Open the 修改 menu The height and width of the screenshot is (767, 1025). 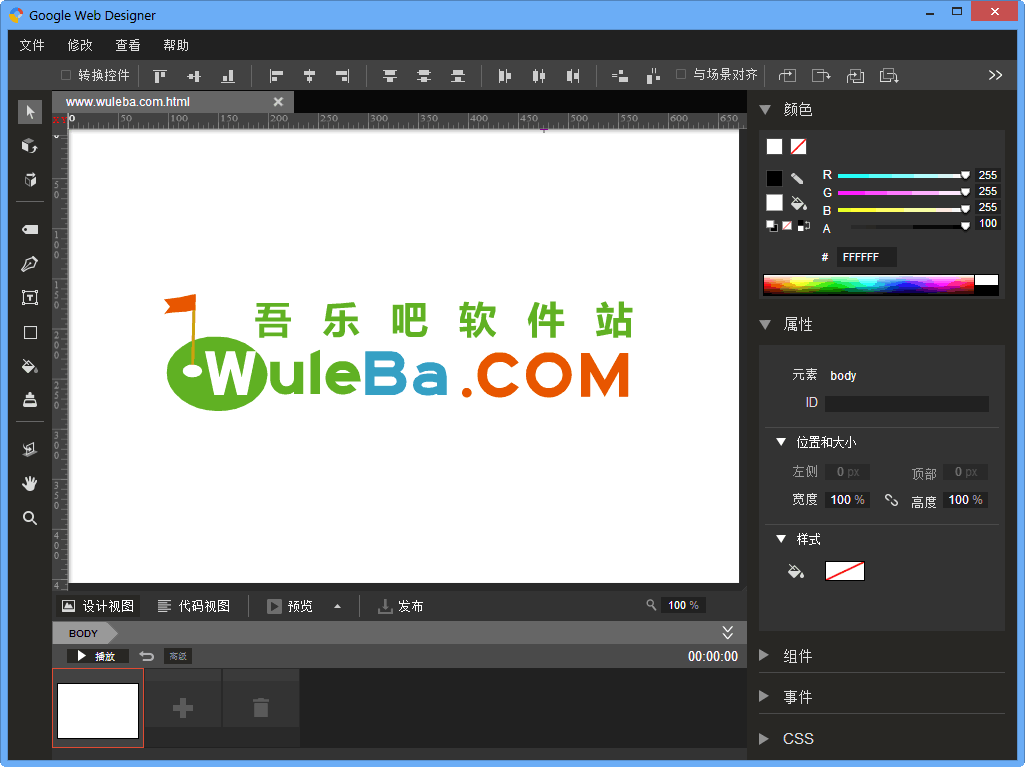point(80,45)
